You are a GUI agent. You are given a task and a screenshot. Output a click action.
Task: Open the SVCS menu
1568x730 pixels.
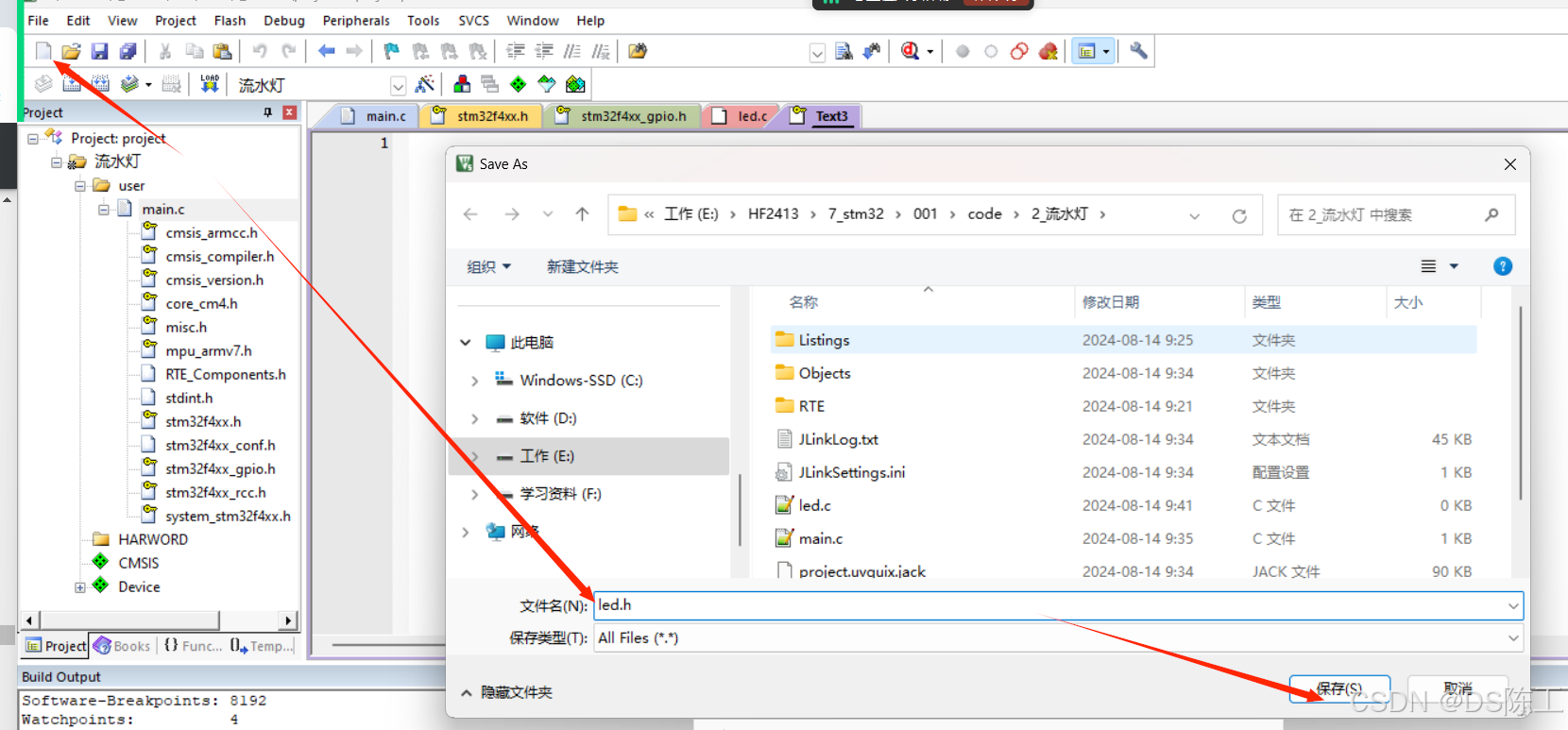[x=473, y=20]
